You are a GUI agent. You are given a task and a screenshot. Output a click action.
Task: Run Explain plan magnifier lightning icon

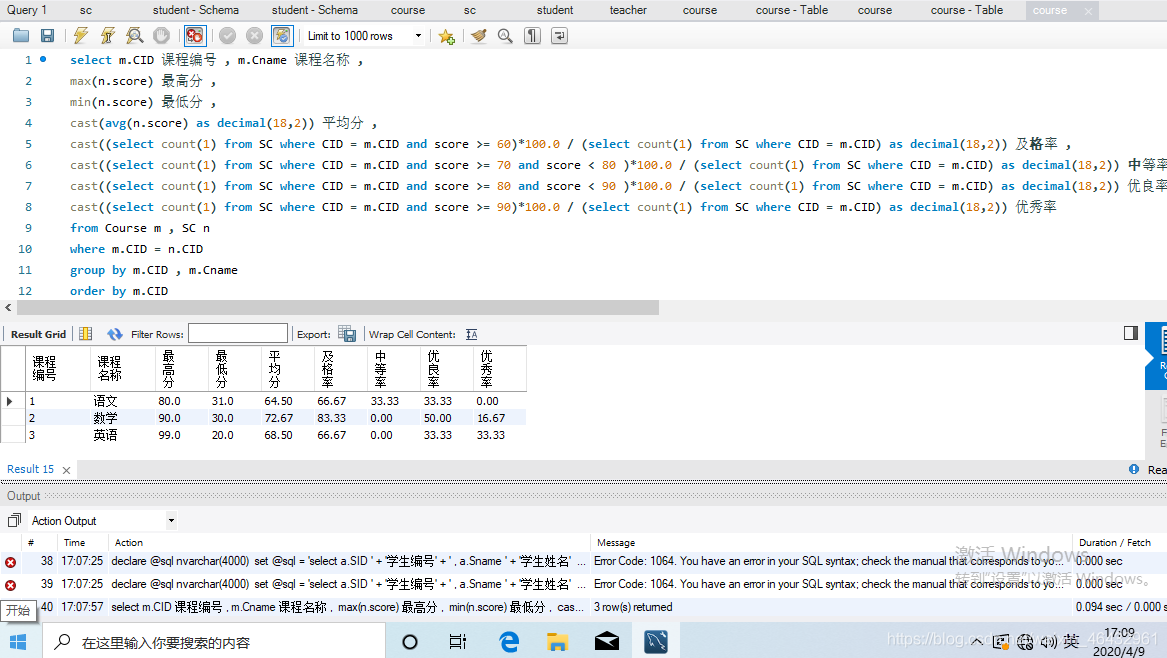(x=135, y=36)
